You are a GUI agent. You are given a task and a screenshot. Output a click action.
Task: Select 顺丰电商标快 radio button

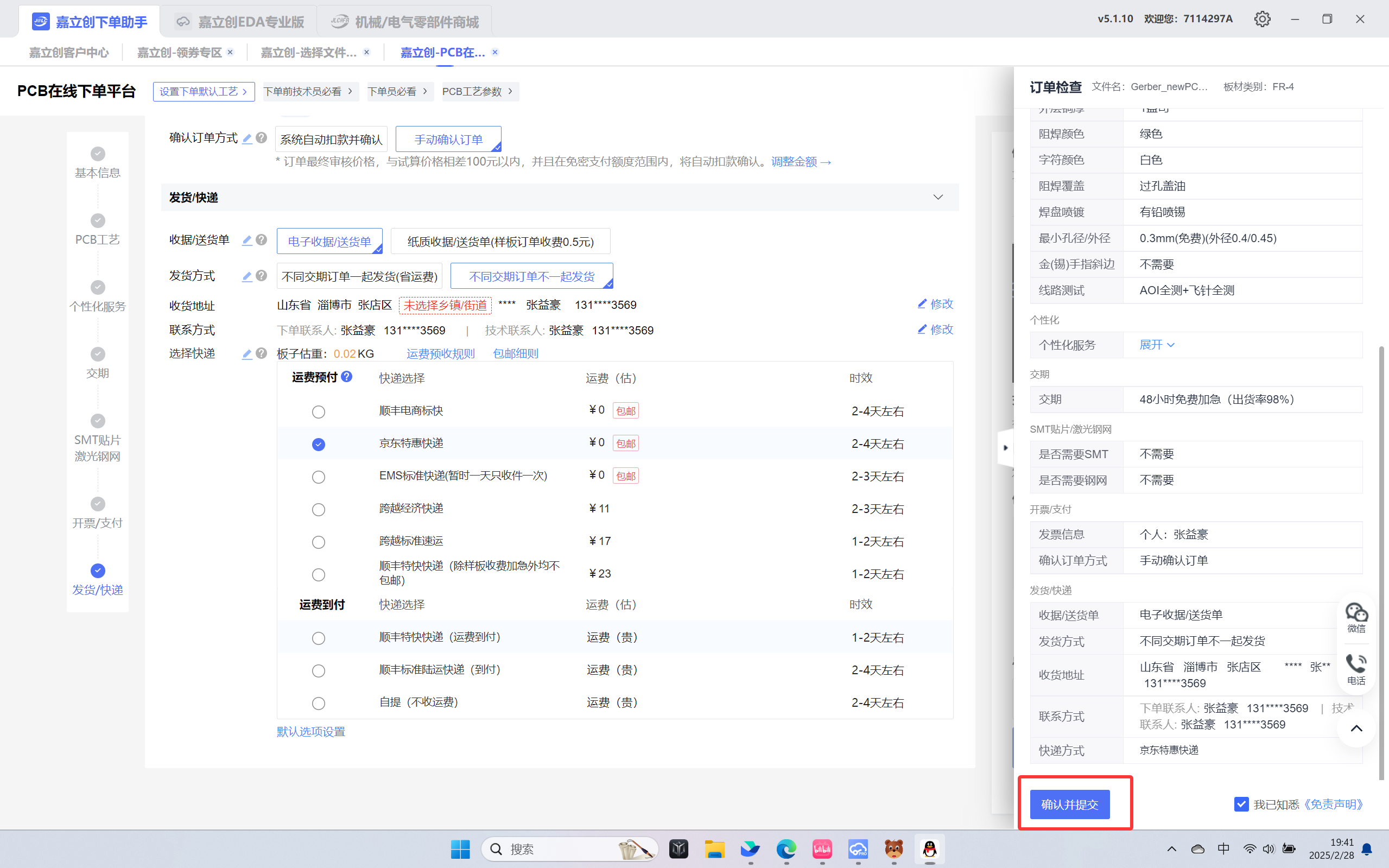pos(319,411)
